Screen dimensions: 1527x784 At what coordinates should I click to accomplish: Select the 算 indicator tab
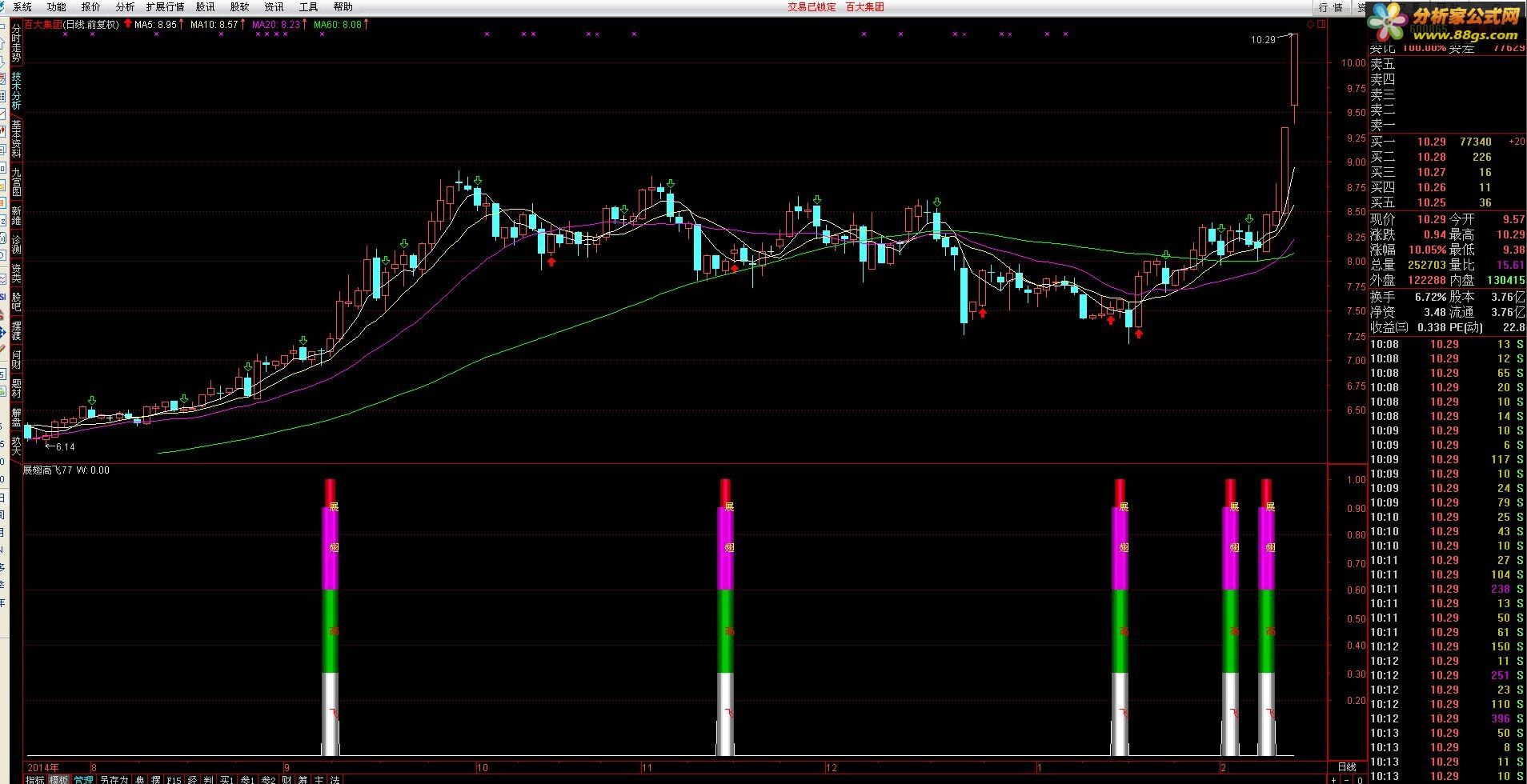303,779
